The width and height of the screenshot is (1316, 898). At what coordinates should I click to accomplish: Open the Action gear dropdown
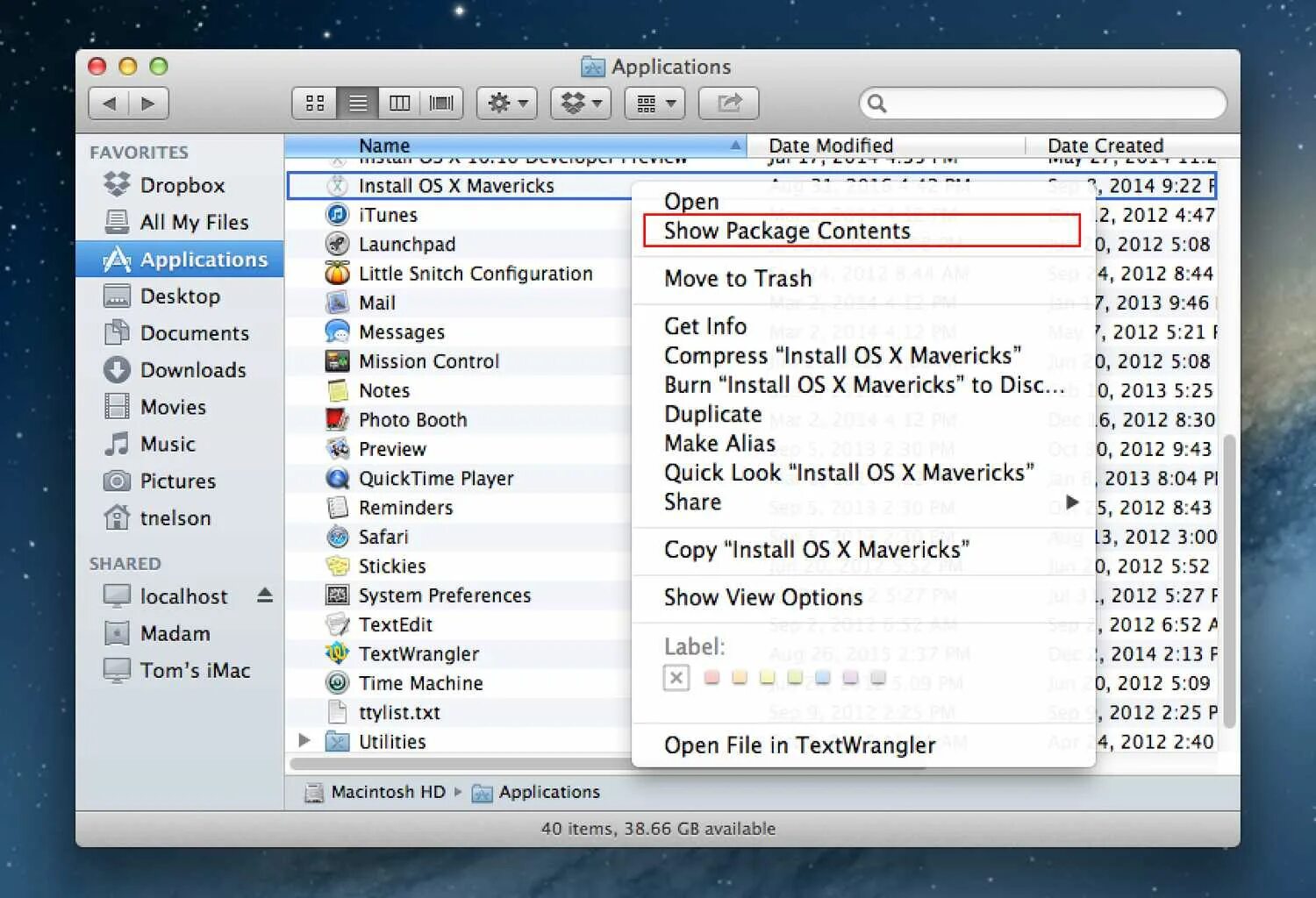[507, 103]
